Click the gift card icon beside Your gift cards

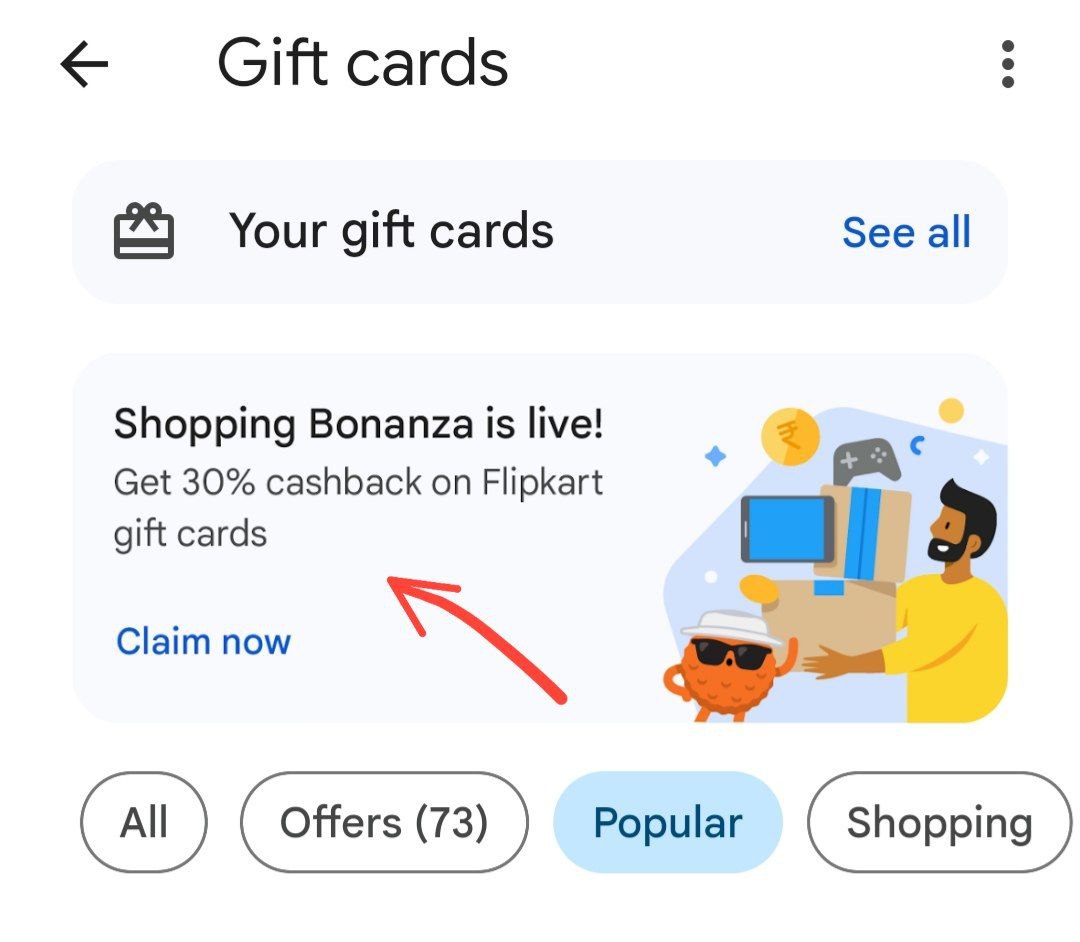pos(144,232)
